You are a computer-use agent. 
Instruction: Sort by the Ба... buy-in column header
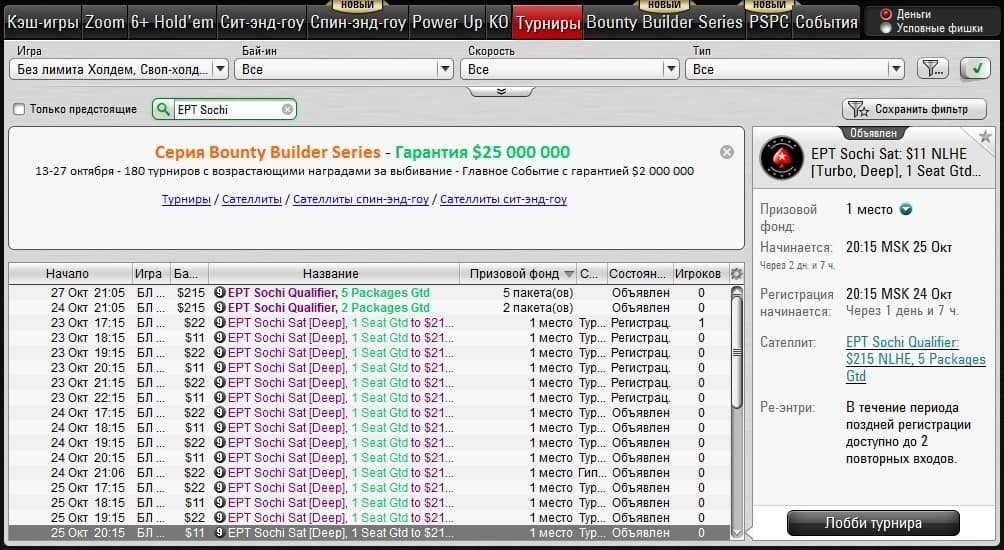tap(190, 274)
